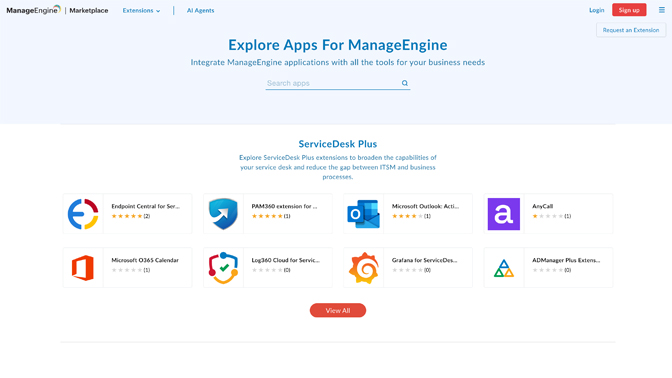Click 'ADManager Plus Extens...' title
This screenshot has height=378, width=672.
coord(566,260)
